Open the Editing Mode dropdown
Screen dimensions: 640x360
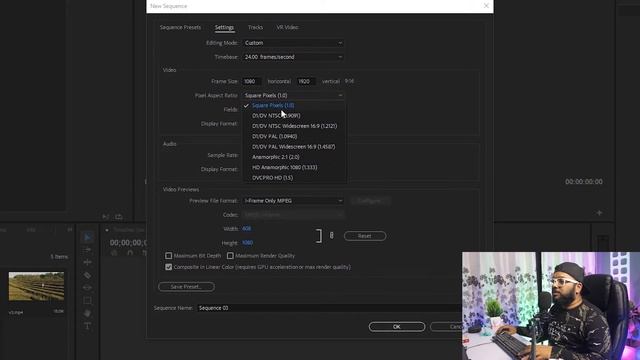[293, 43]
